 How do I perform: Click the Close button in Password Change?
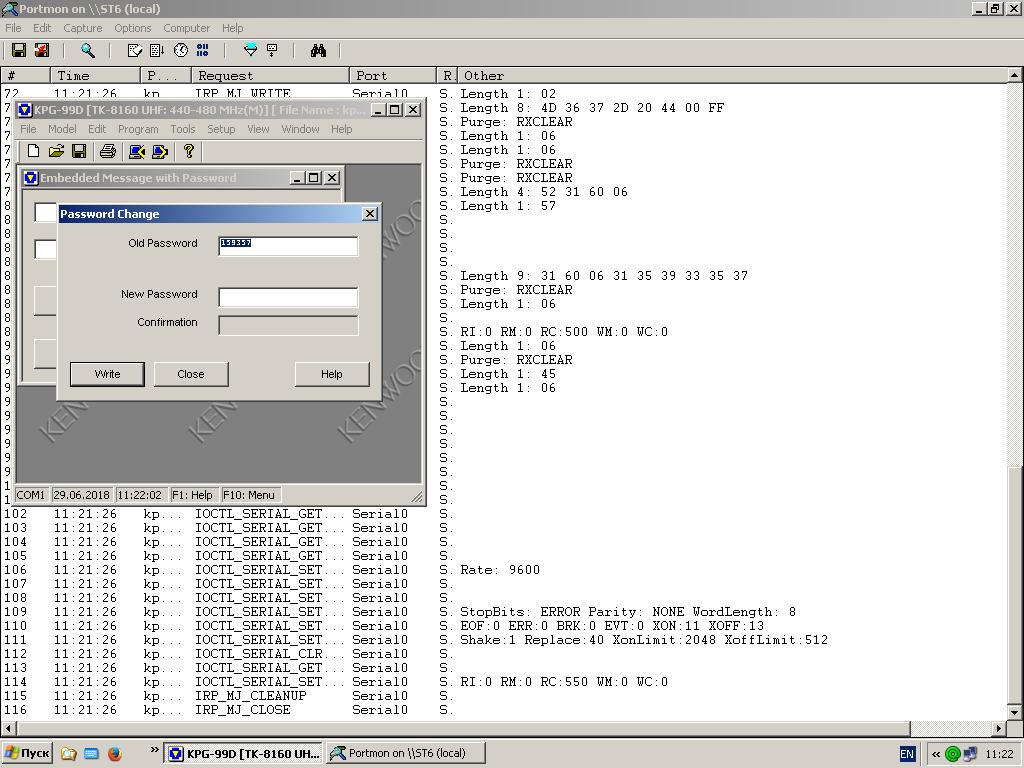point(191,374)
